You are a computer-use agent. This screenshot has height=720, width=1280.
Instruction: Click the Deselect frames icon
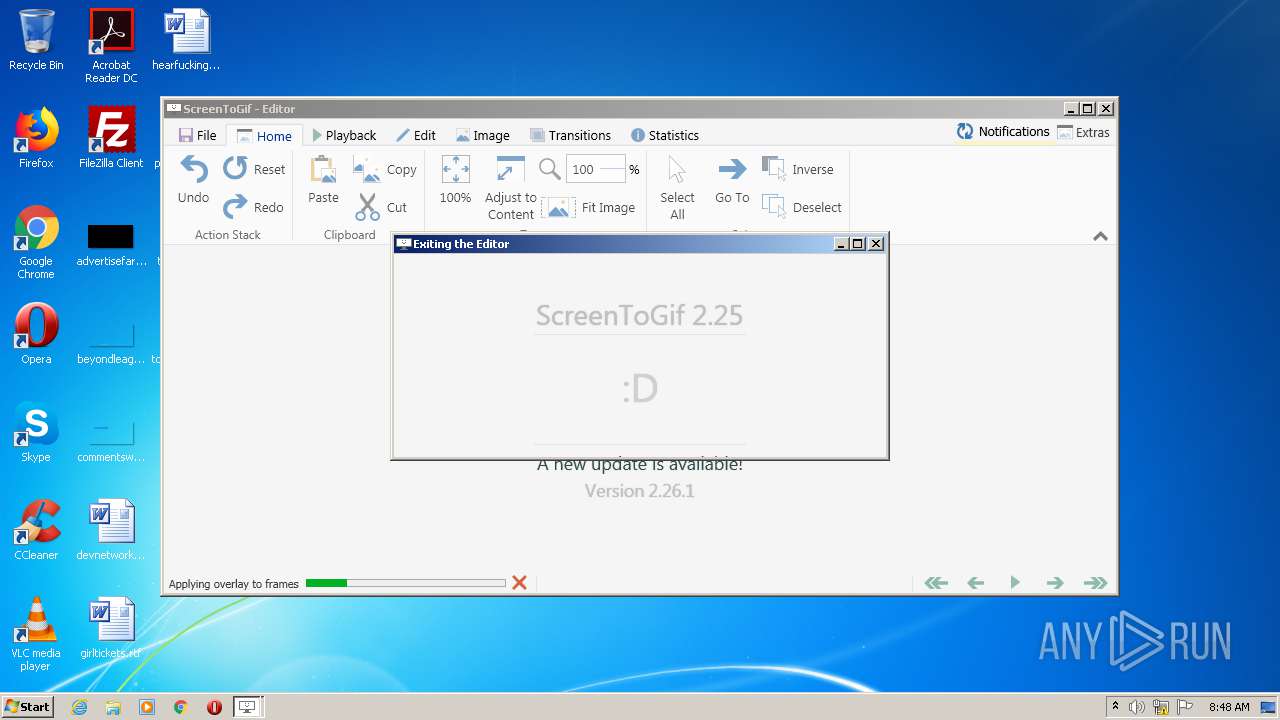(773, 206)
